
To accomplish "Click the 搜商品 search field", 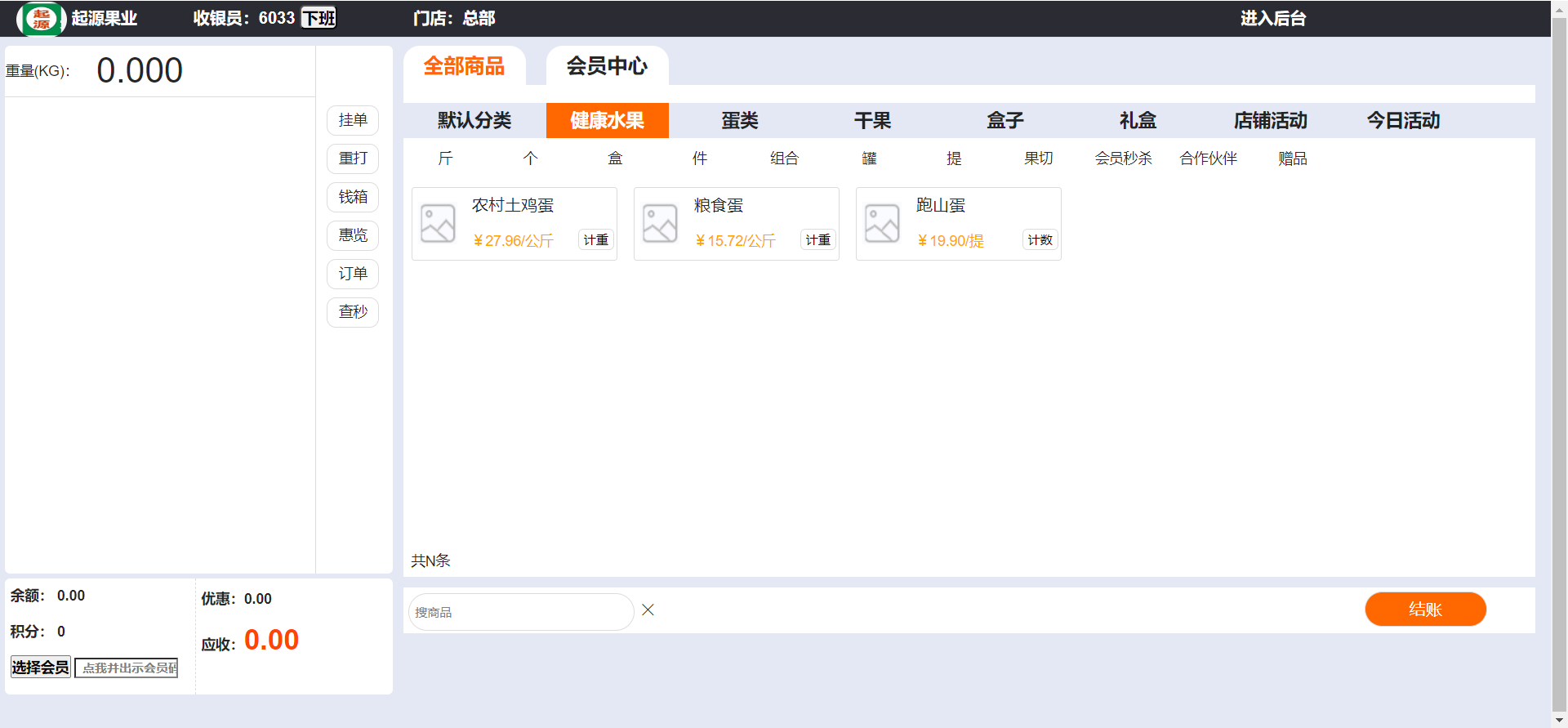I will pyautogui.click(x=521, y=612).
